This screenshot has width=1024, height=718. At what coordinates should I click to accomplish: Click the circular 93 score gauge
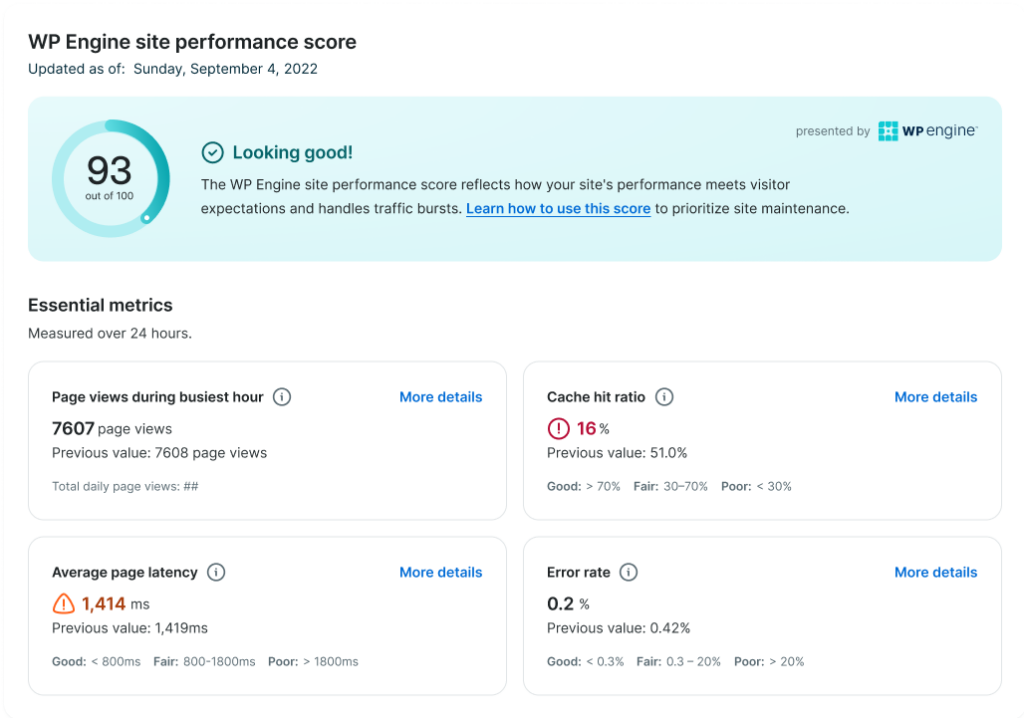[x=109, y=178]
